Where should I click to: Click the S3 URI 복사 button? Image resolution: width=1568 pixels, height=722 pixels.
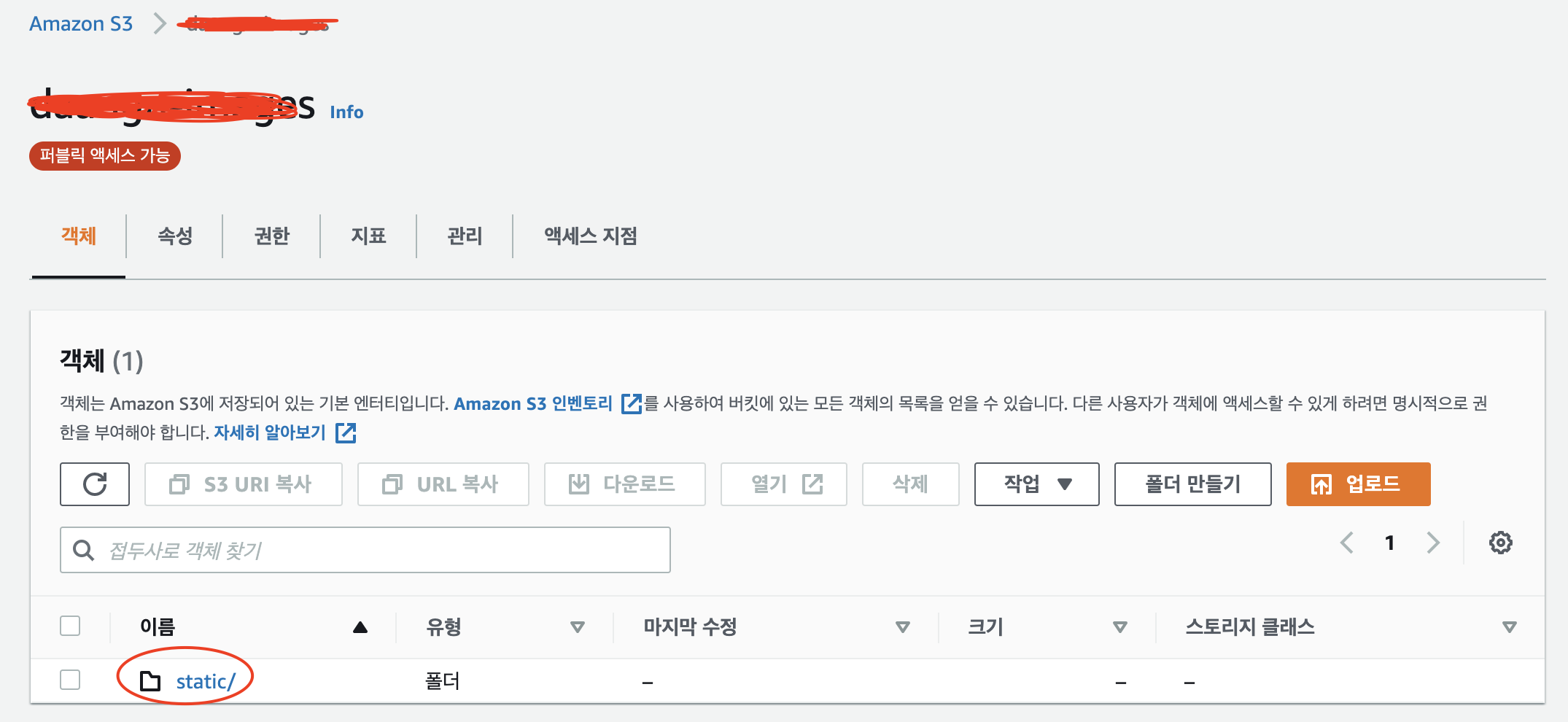click(244, 484)
